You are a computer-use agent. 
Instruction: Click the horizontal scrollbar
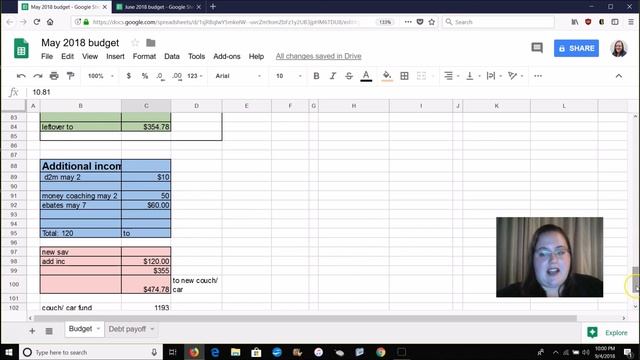click(305, 318)
